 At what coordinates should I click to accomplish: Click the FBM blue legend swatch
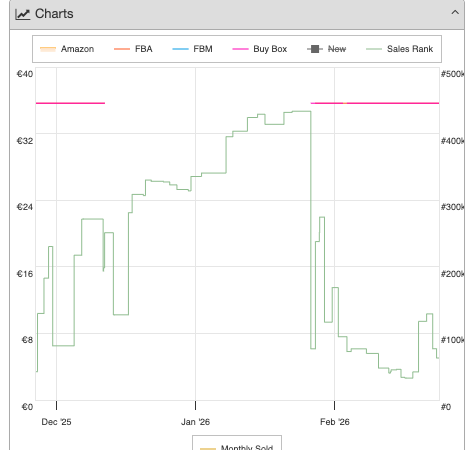(180, 49)
